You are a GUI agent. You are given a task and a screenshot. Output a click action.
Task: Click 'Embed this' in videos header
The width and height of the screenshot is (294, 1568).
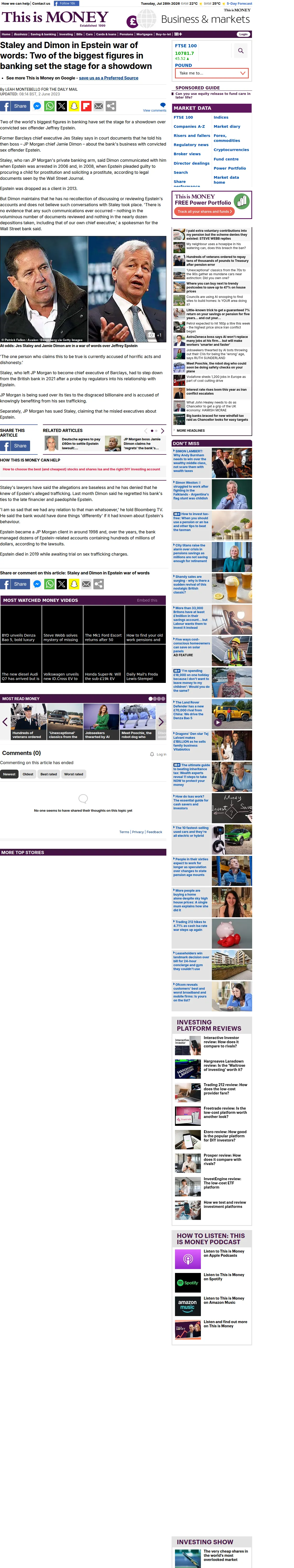click(147, 600)
